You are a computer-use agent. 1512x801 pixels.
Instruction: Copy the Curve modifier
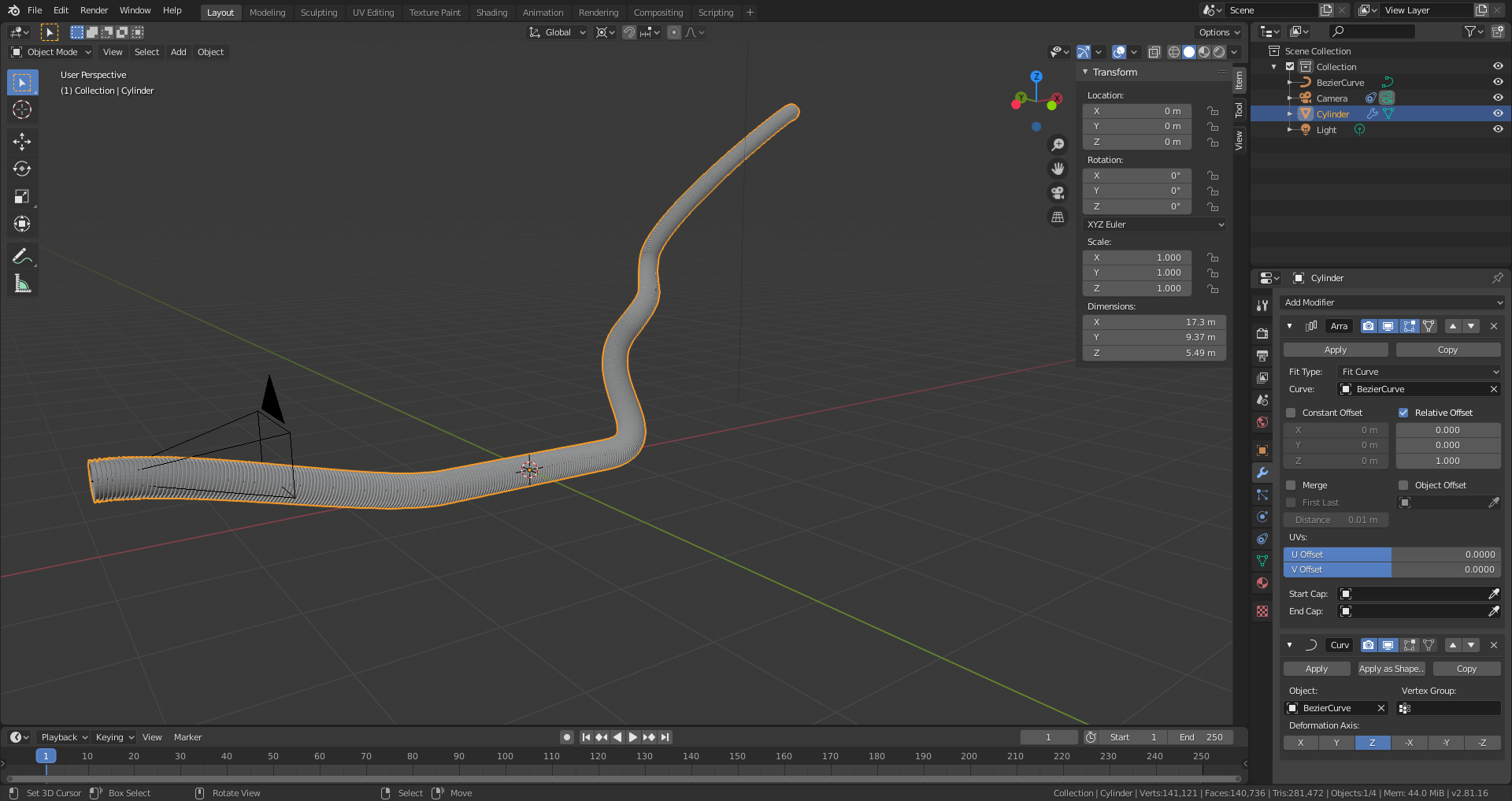tap(1467, 669)
